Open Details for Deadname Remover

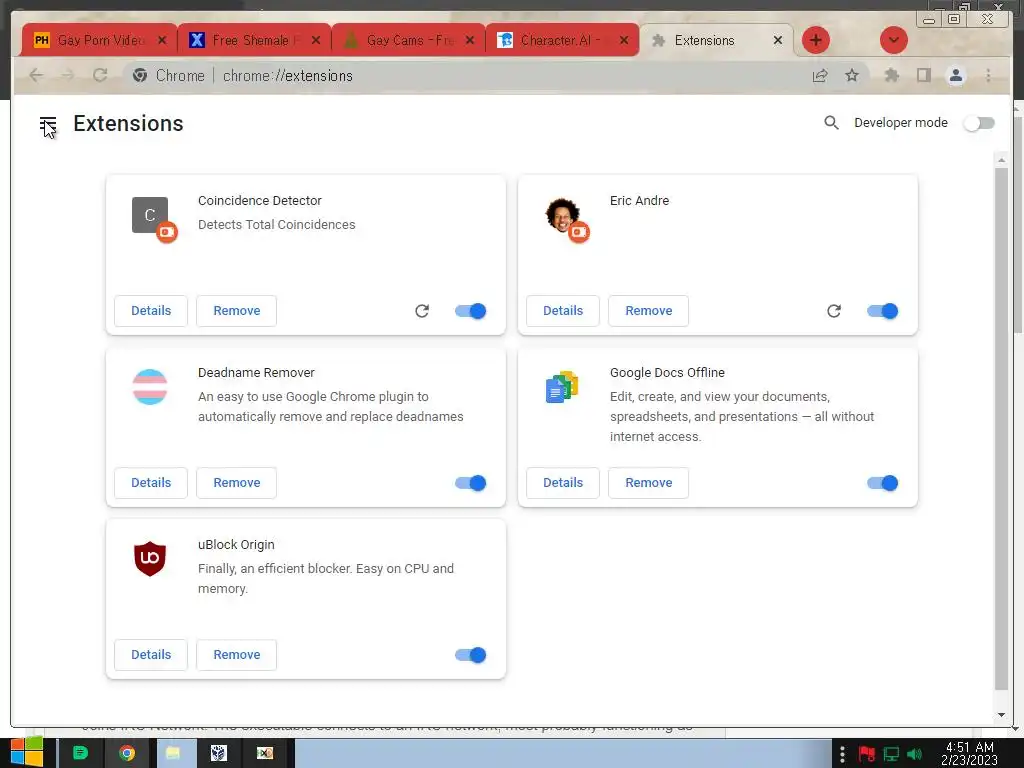[151, 483]
